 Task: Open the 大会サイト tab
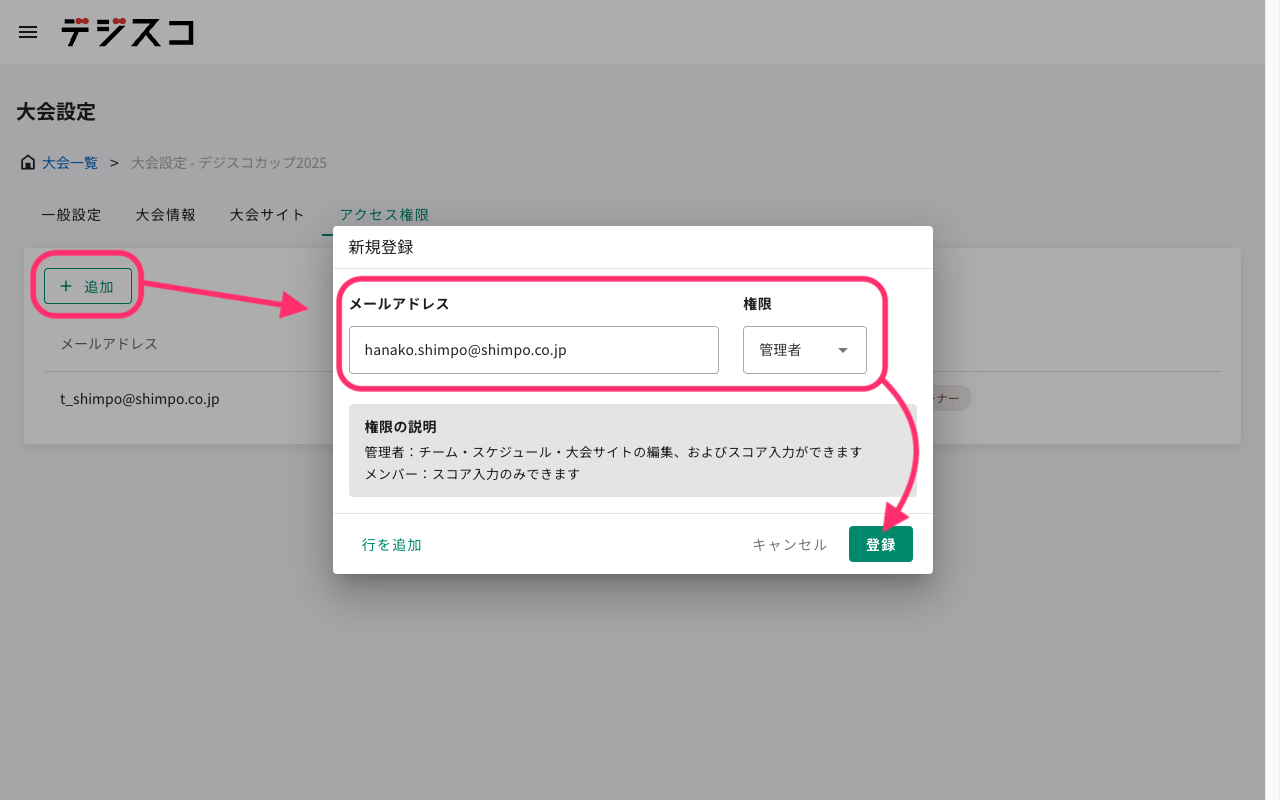point(266,214)
